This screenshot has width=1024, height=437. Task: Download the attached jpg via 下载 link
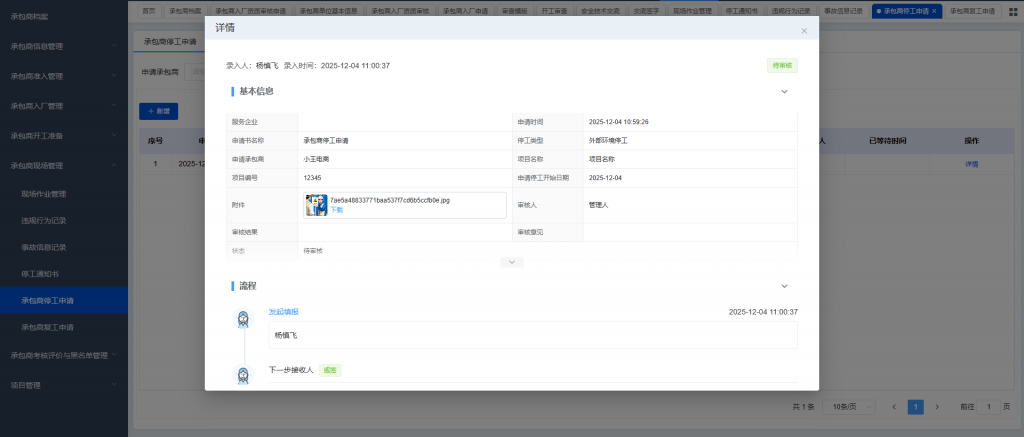point(337,210)
